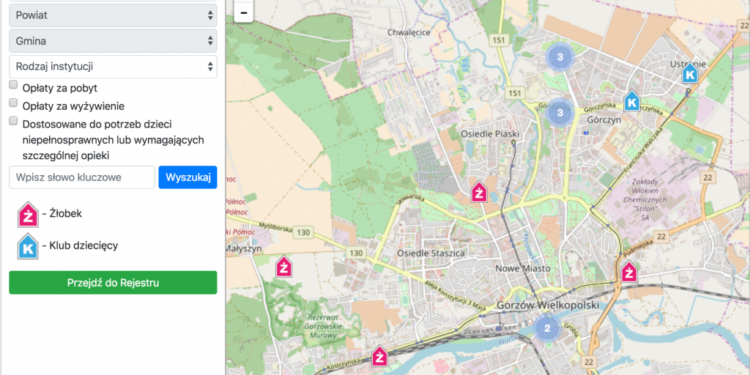Open the Powiat dropdown

113,15
